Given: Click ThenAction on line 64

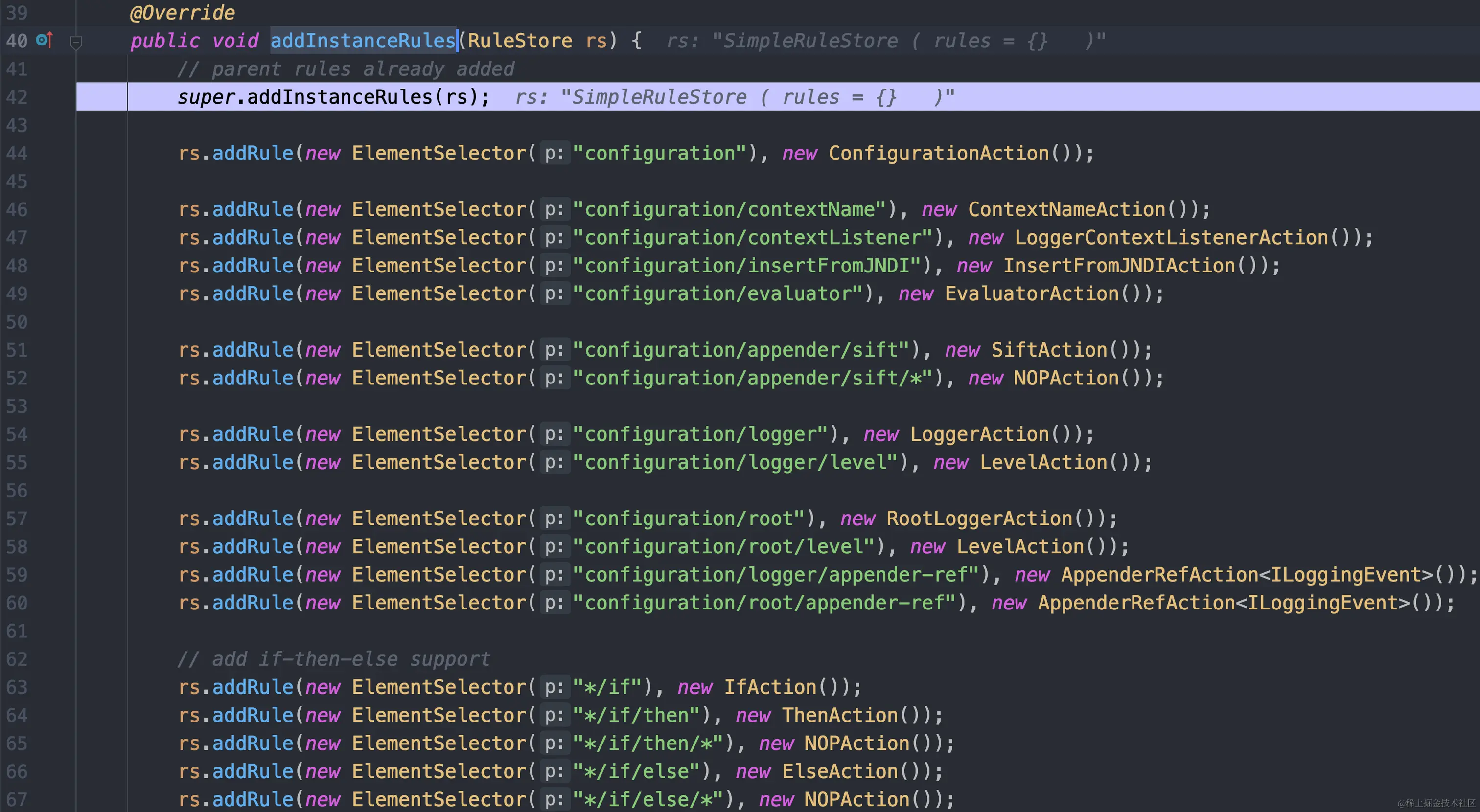Looking at the screenshot, I should [x=840, y=716].
